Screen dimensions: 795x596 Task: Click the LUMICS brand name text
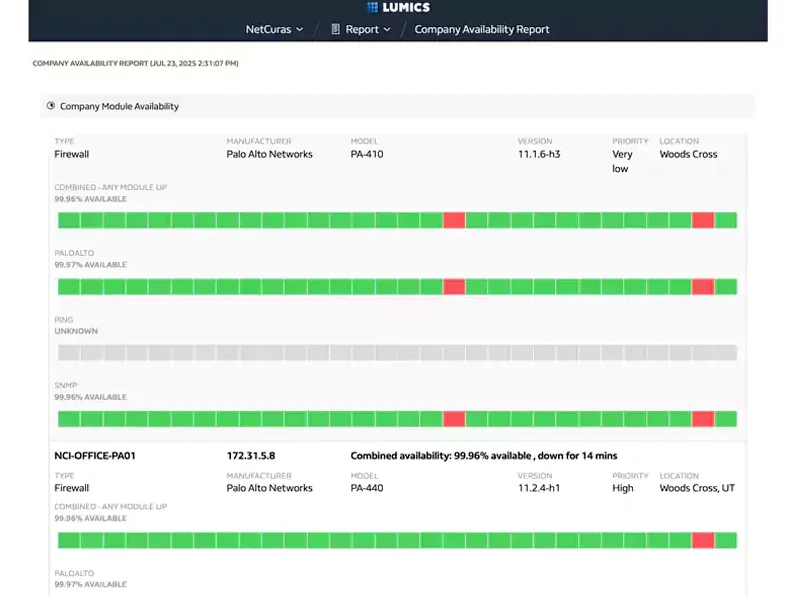pyautogui.click(x=406, y=7)
